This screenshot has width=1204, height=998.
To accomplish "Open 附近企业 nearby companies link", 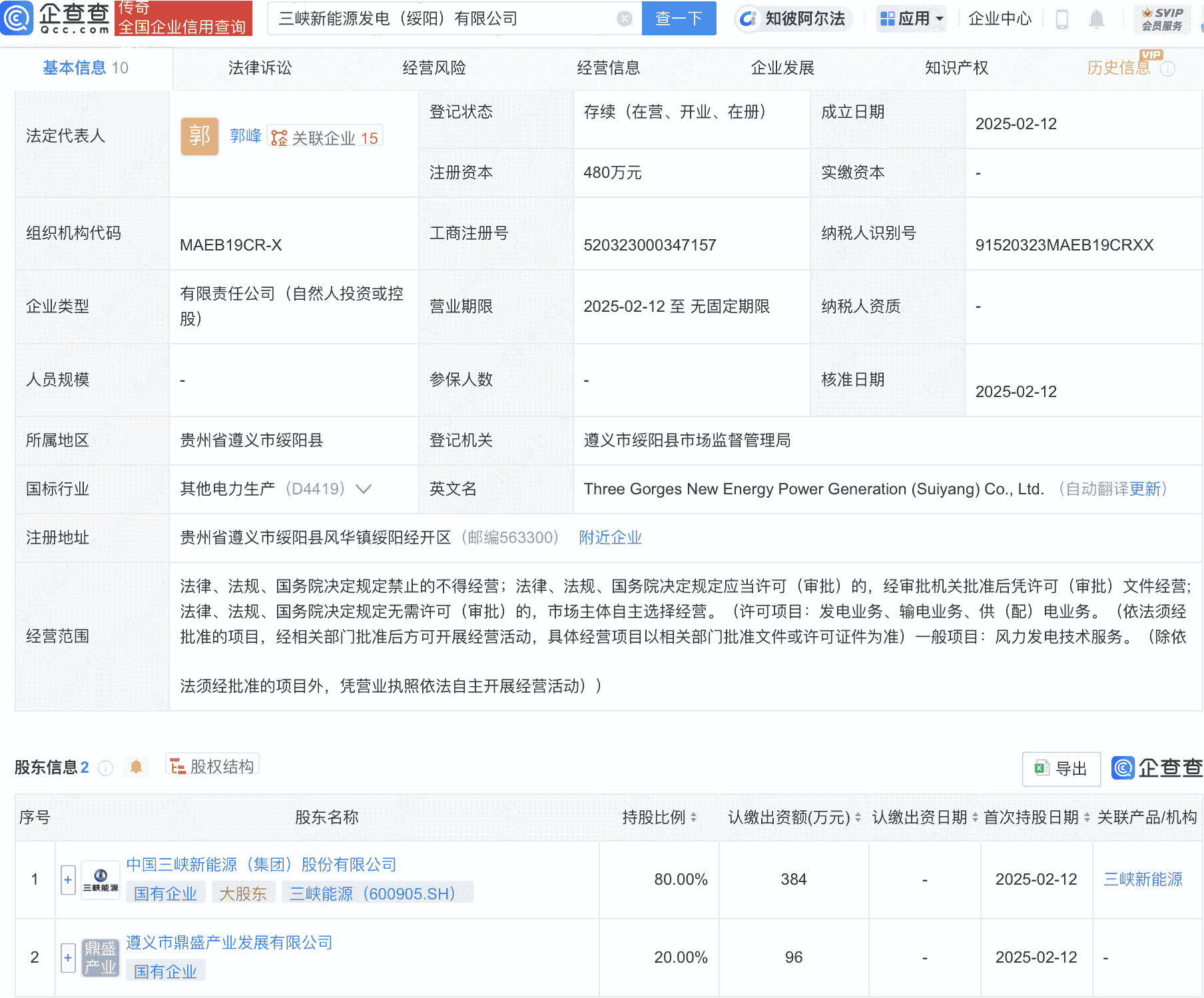I will pos(610,537).
